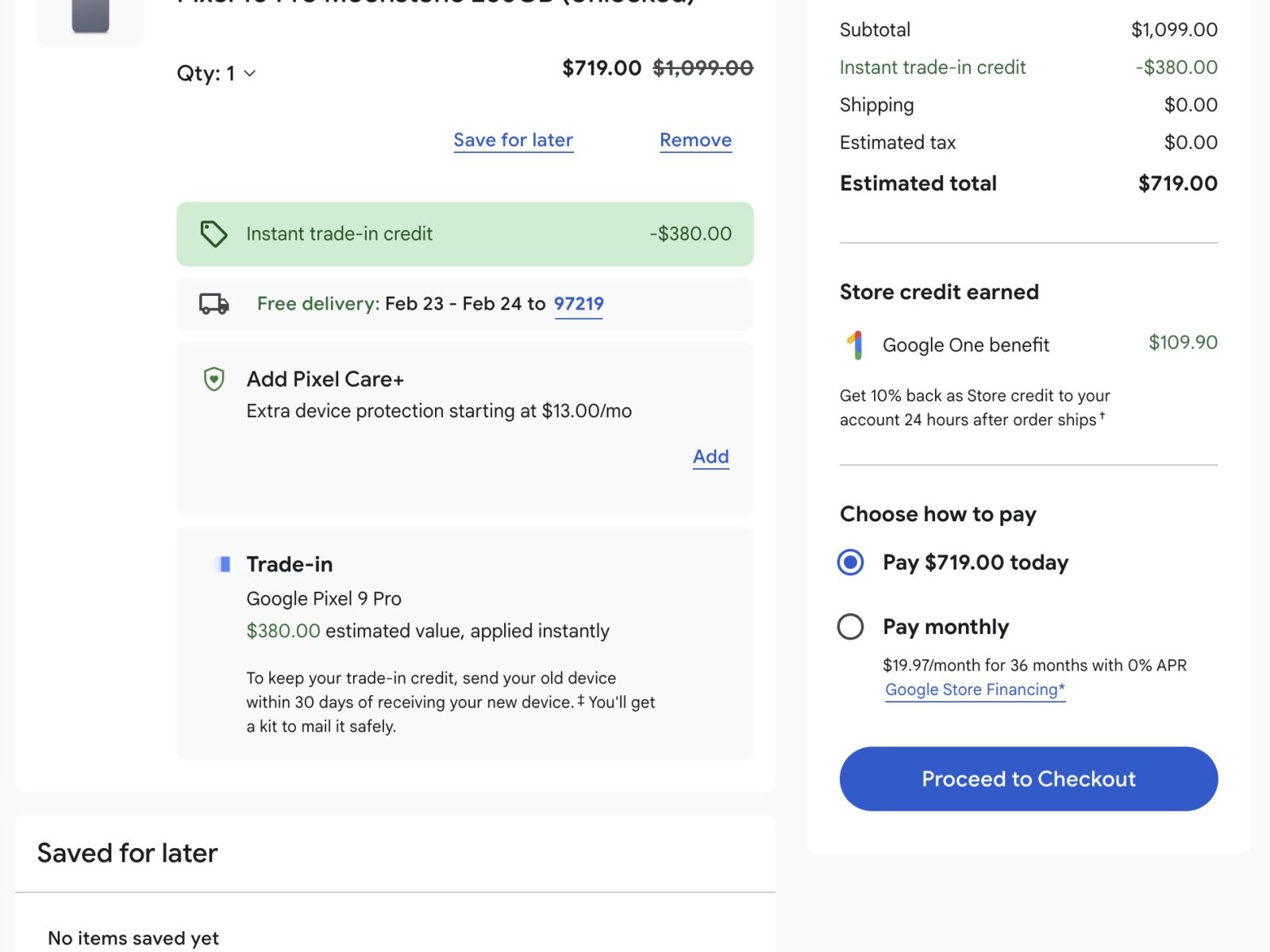Click the trade-in credit tag icon
Screen dimensions: 1270x952
tap(214, 234)
